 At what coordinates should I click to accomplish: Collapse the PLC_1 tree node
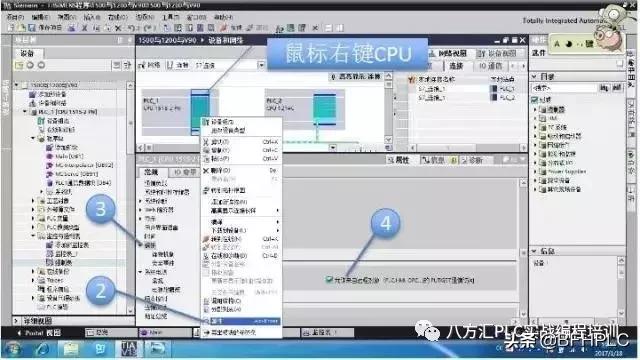click(x=25, y=111)
